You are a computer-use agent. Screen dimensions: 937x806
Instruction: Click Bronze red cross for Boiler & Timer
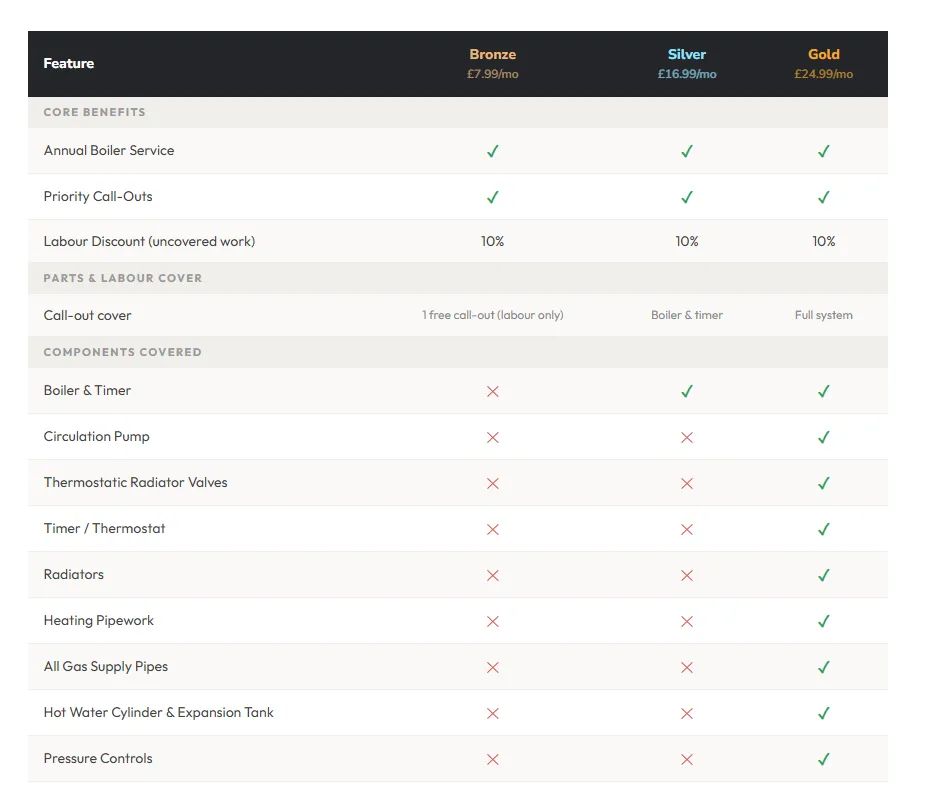(x=492, y=391)
